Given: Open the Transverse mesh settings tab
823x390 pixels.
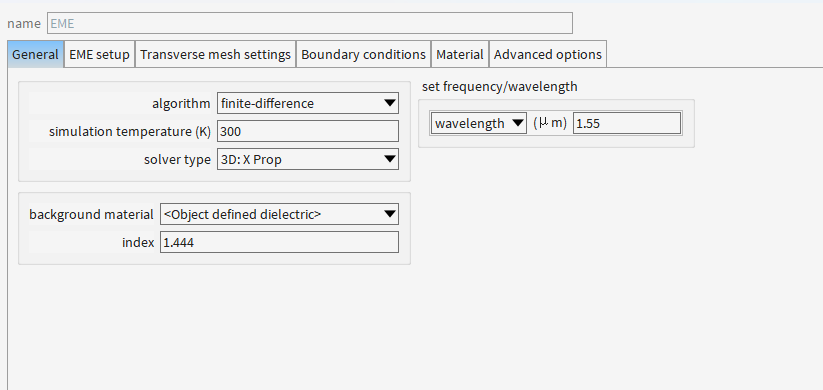Looking at the screenshot, I should pos(215,54).
